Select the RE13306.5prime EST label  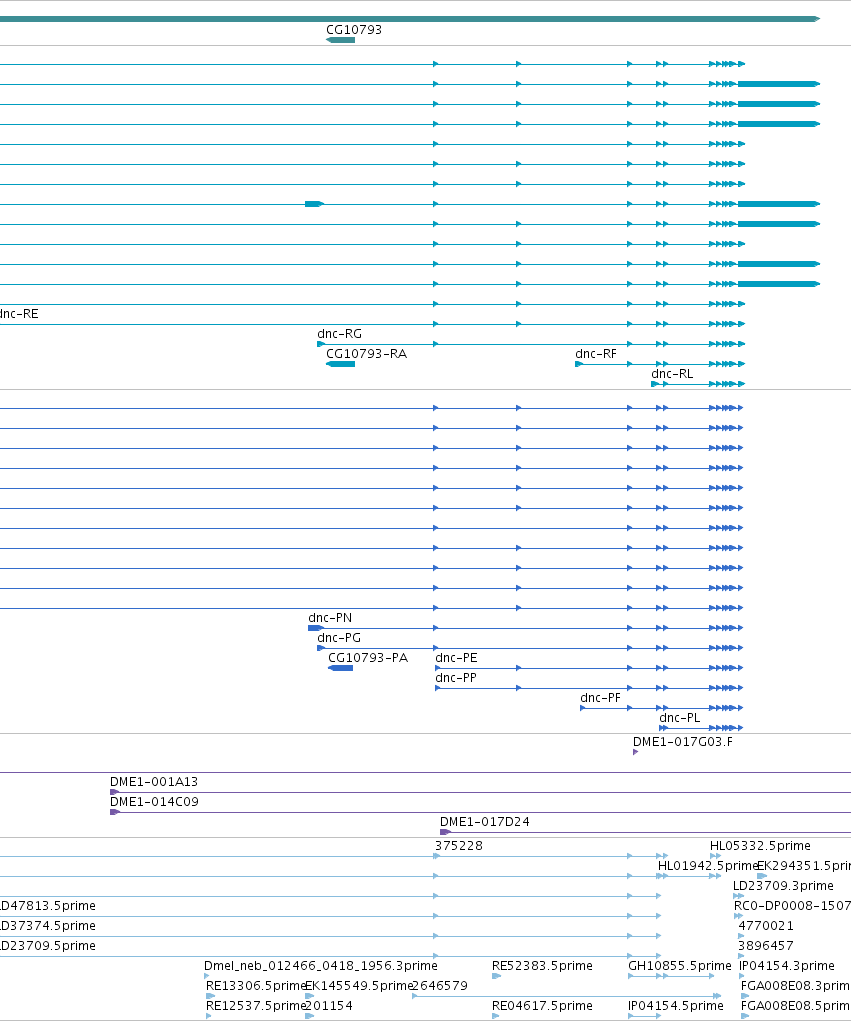tap(256, 986)
